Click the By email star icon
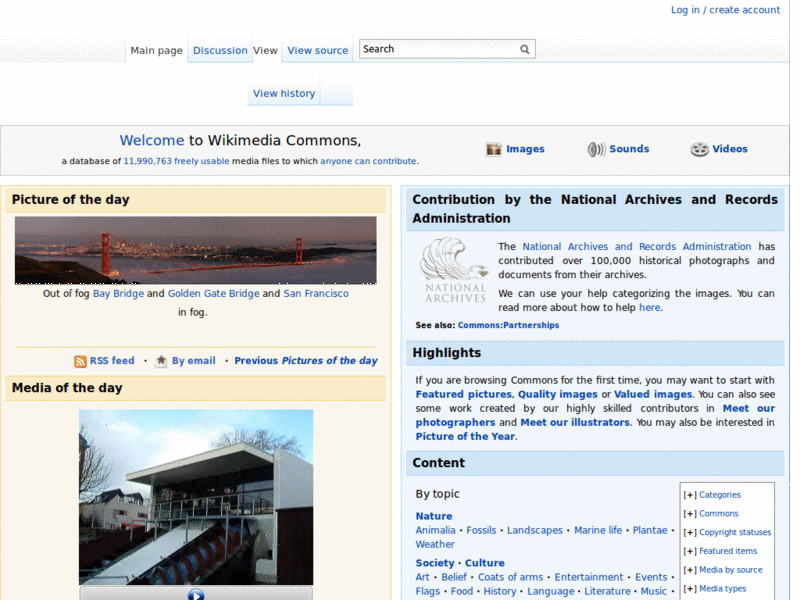This screenshot has height=600, width=800. (x=161, y=361)
